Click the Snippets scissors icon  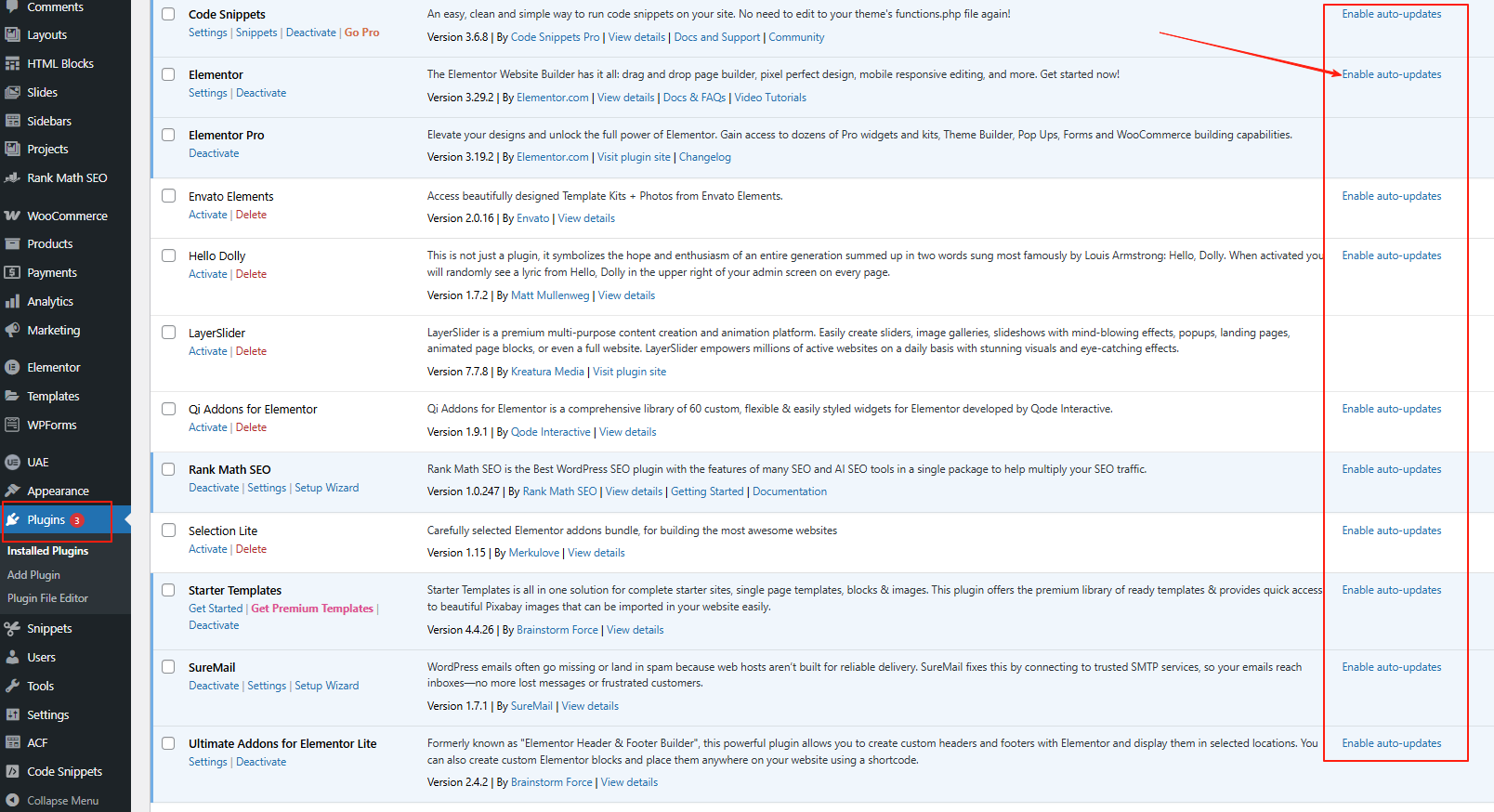coord(12,629)
